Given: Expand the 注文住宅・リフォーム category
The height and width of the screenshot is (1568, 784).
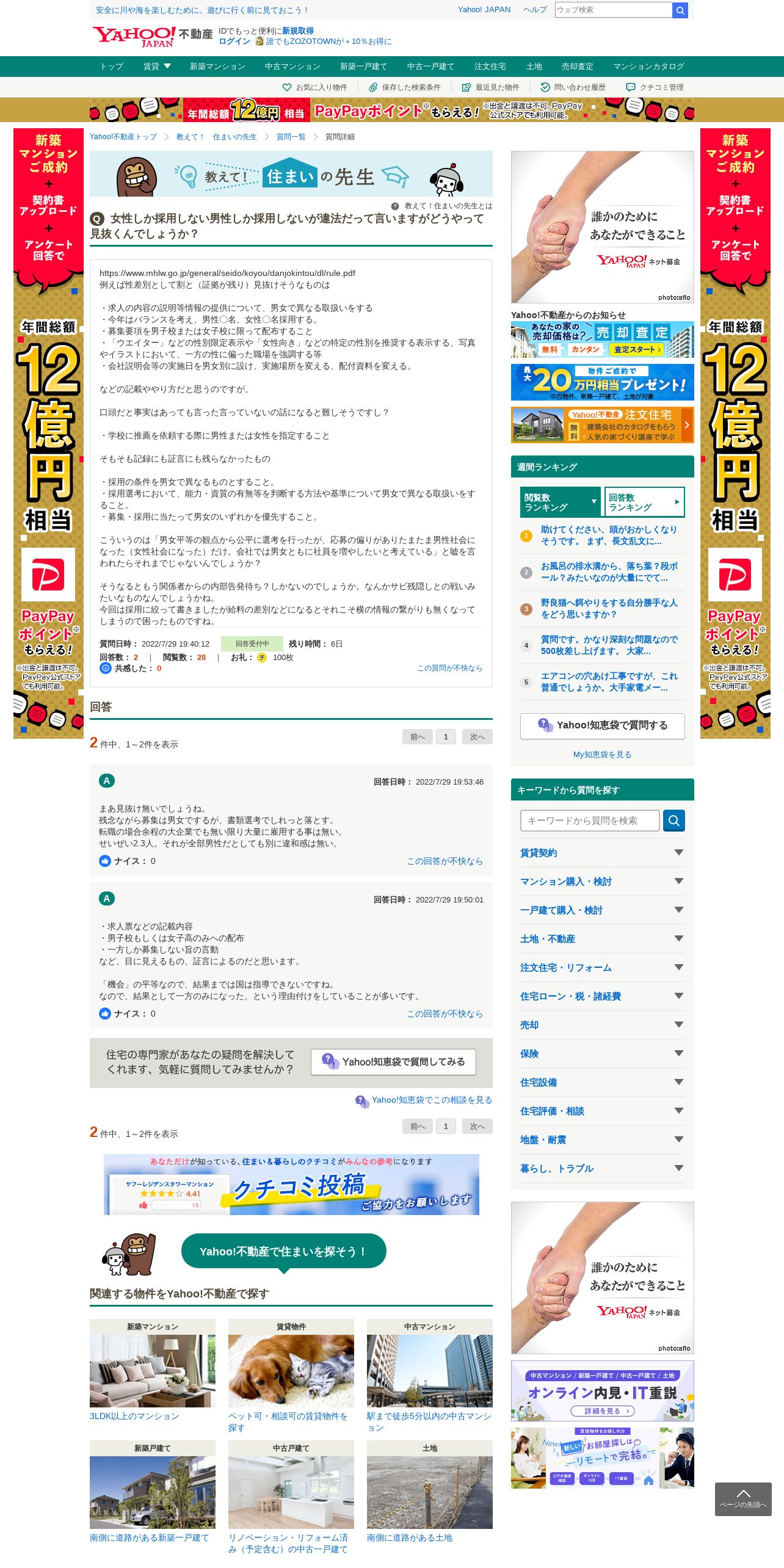Looking at the screenshot, I should [x=603, y=968].
